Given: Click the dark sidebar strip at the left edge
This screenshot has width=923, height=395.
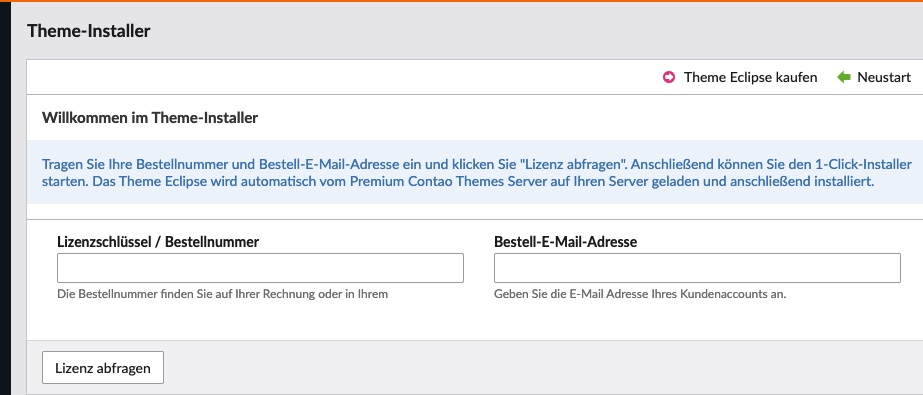Looking at the screenshot, I should pos(5,198).
